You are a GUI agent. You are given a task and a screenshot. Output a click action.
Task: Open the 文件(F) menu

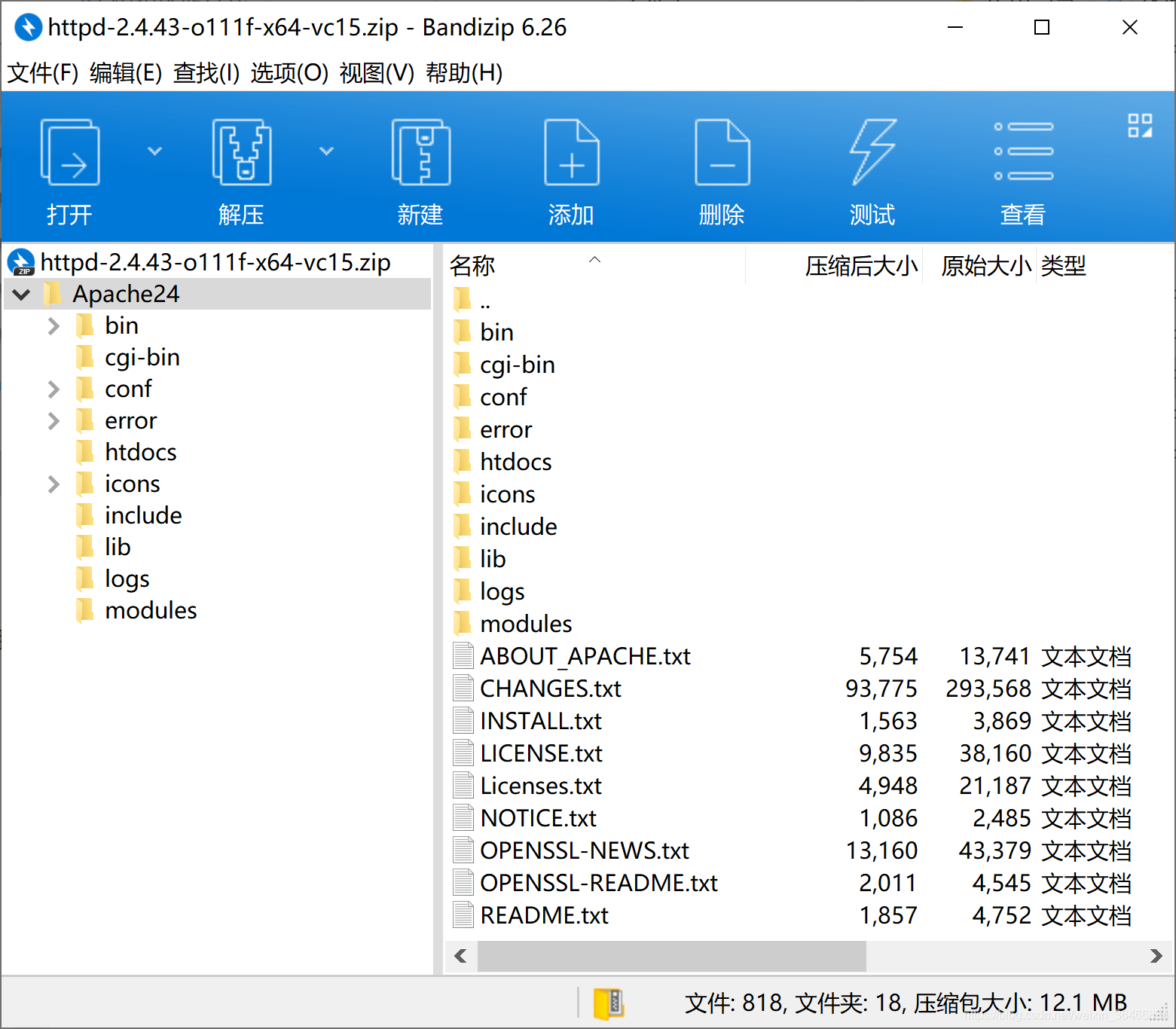[43, 73]
